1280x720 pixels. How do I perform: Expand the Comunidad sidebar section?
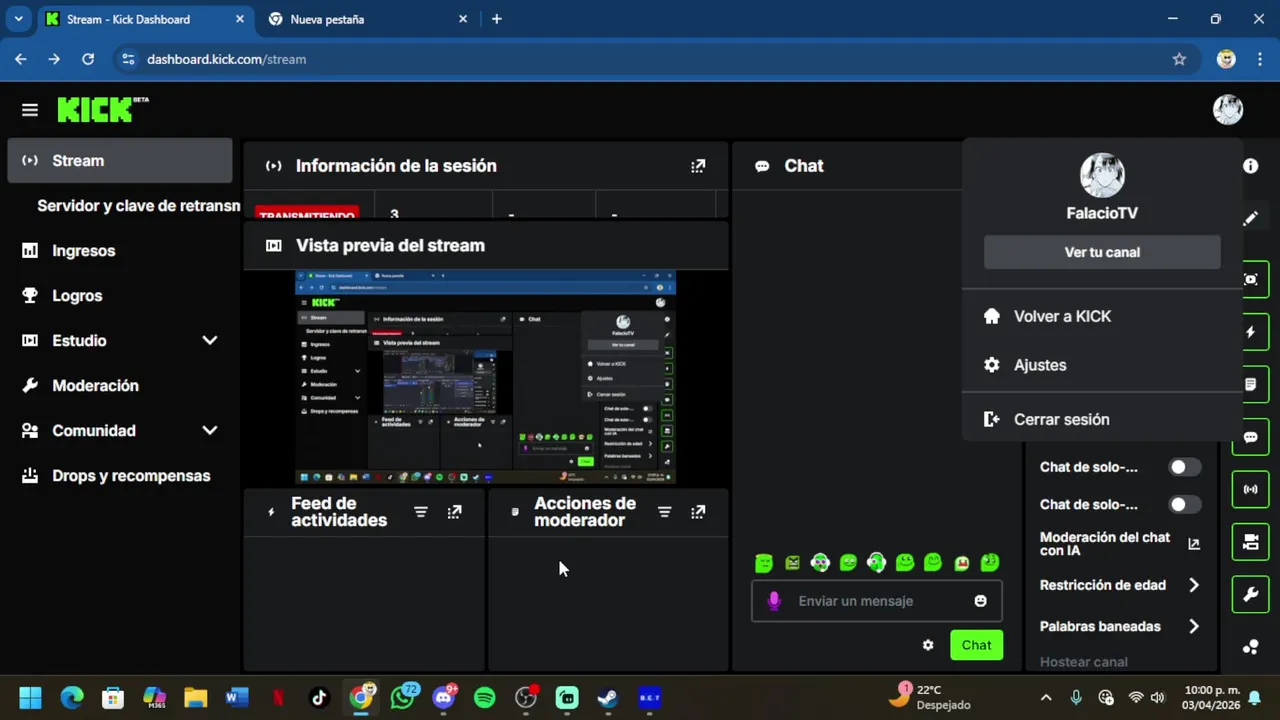[210, 430]
